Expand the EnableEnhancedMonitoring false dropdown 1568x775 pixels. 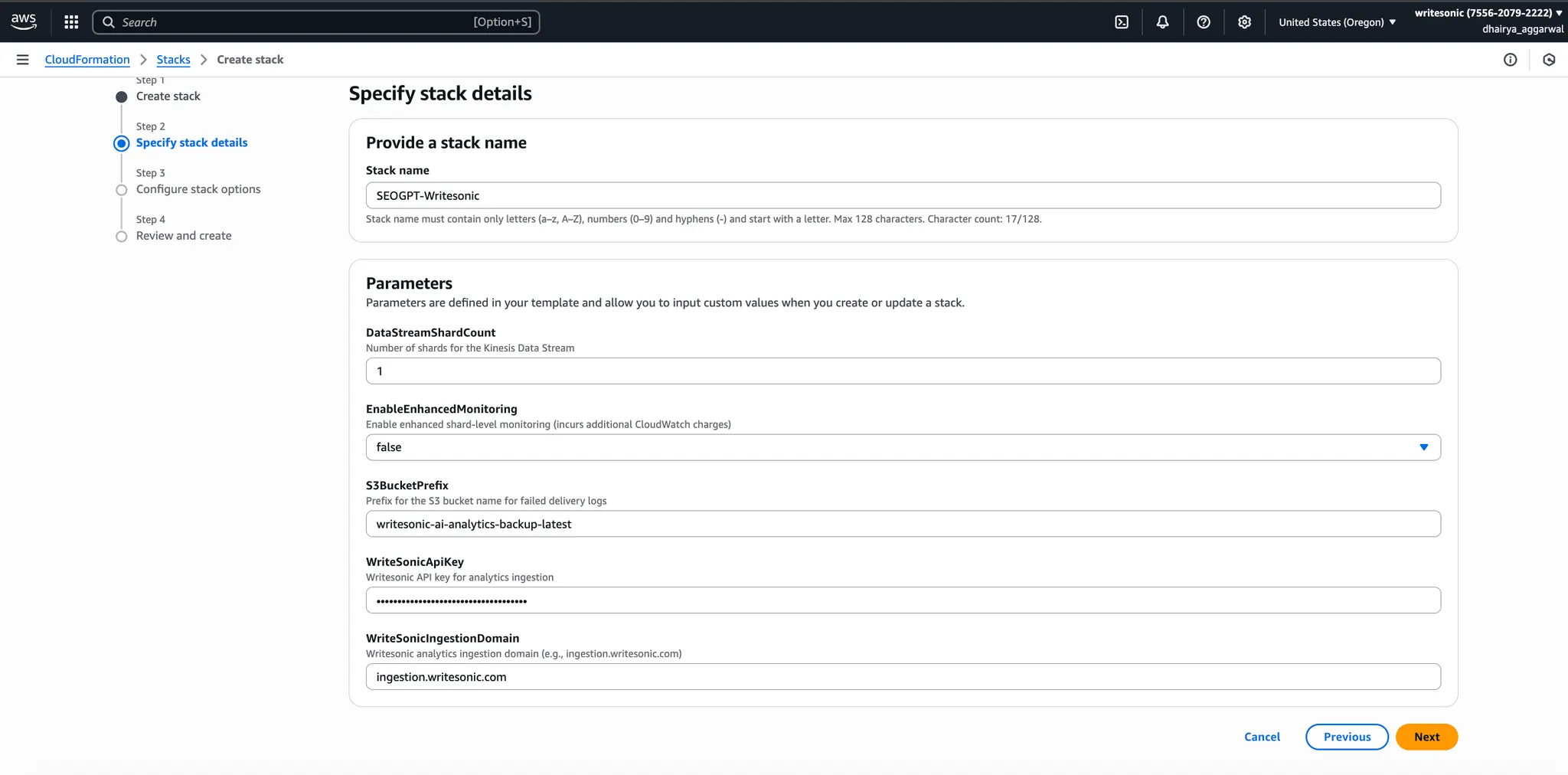click(x=903, y=447)
